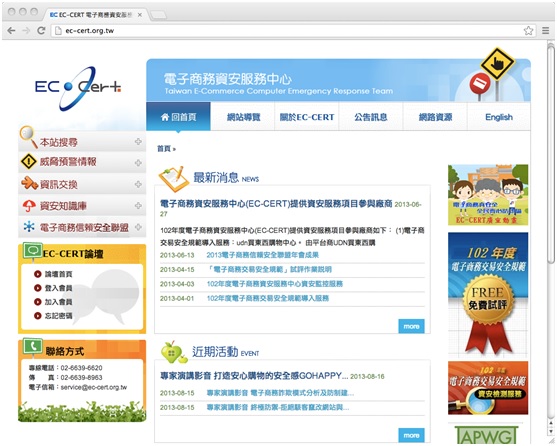Viewport: 557px width, 446px height.
Task: Reload the page with refresh icon
Action: tap(41, 31)
